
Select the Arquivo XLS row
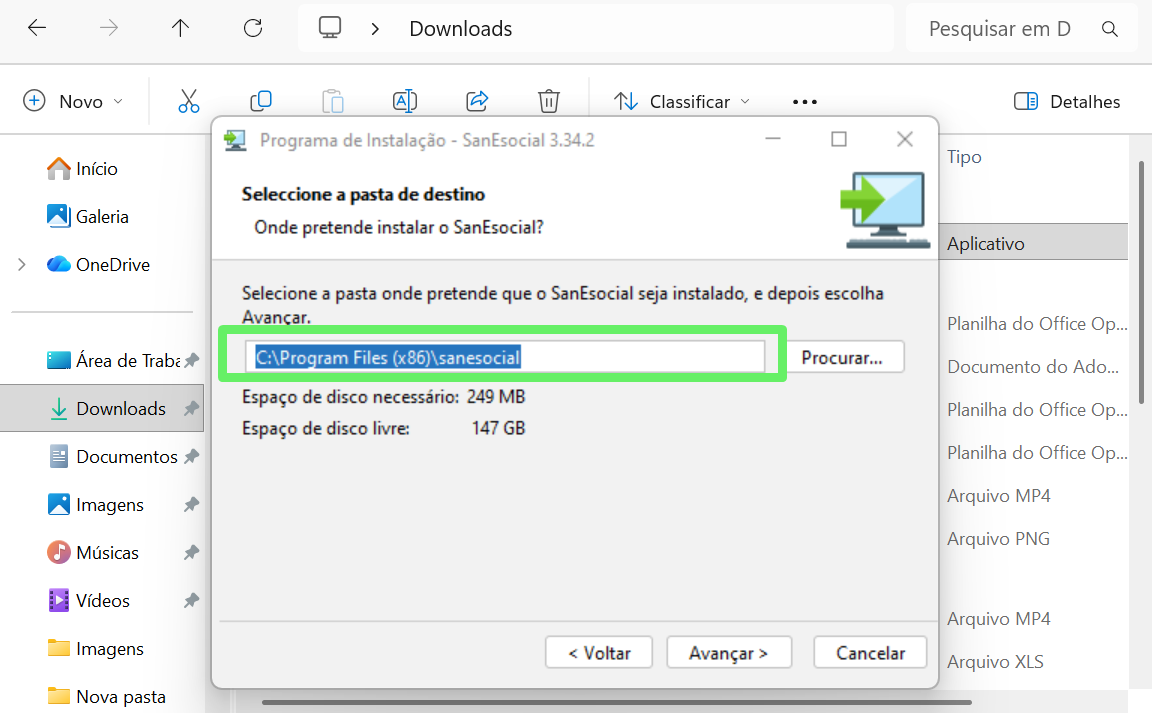tap(996, 662)
